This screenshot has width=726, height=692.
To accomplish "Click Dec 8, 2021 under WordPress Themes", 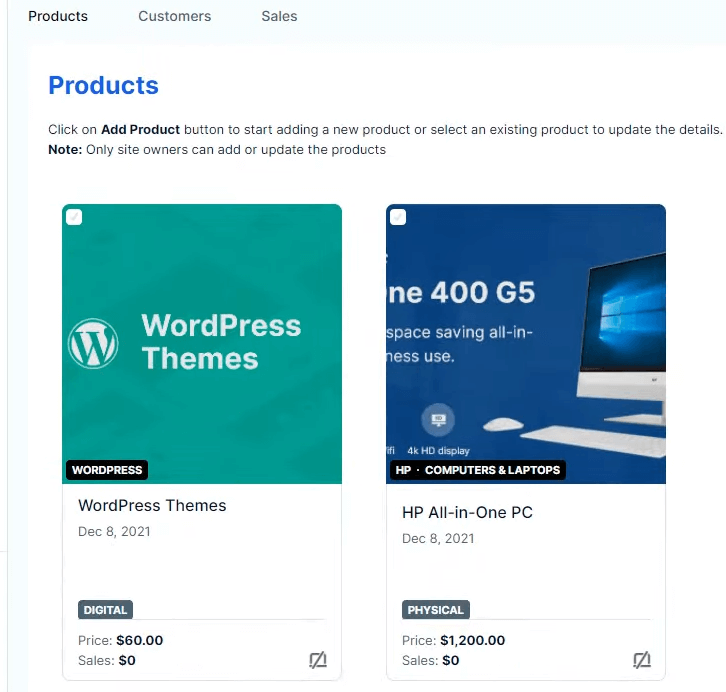I will click(x=114, y=531).
